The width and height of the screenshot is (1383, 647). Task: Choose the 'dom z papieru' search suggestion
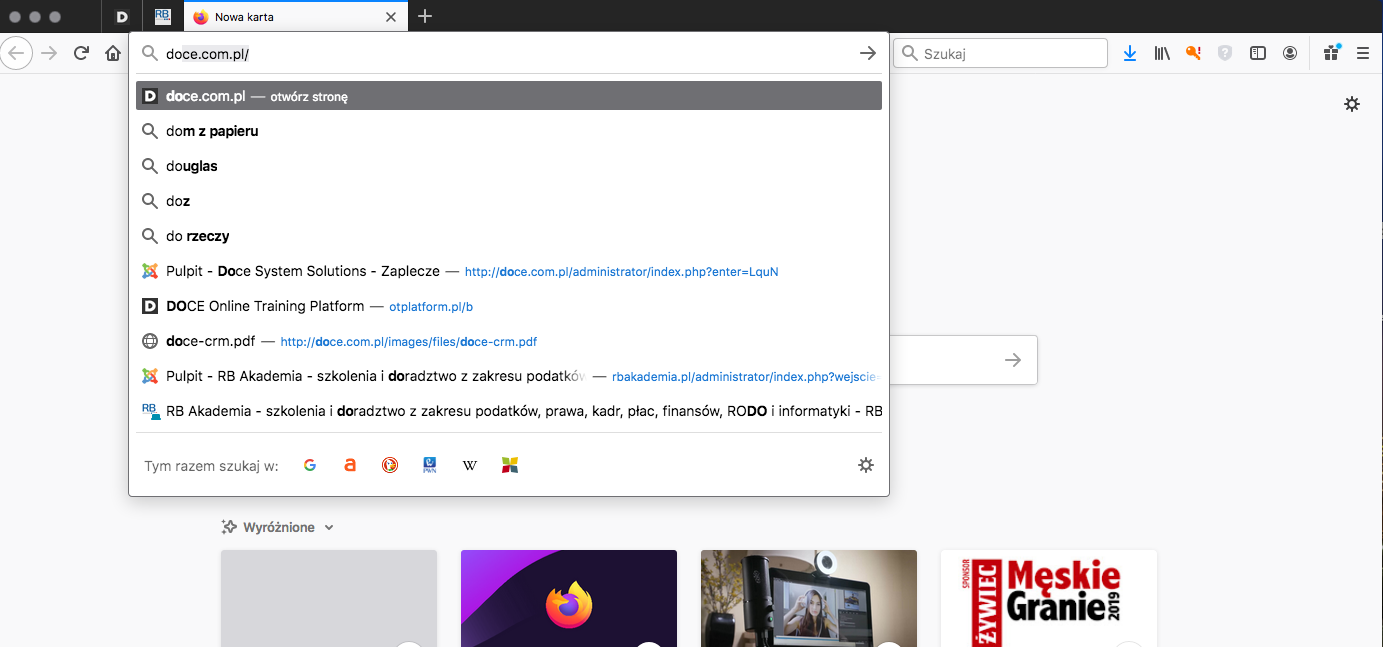coord(212,131)
